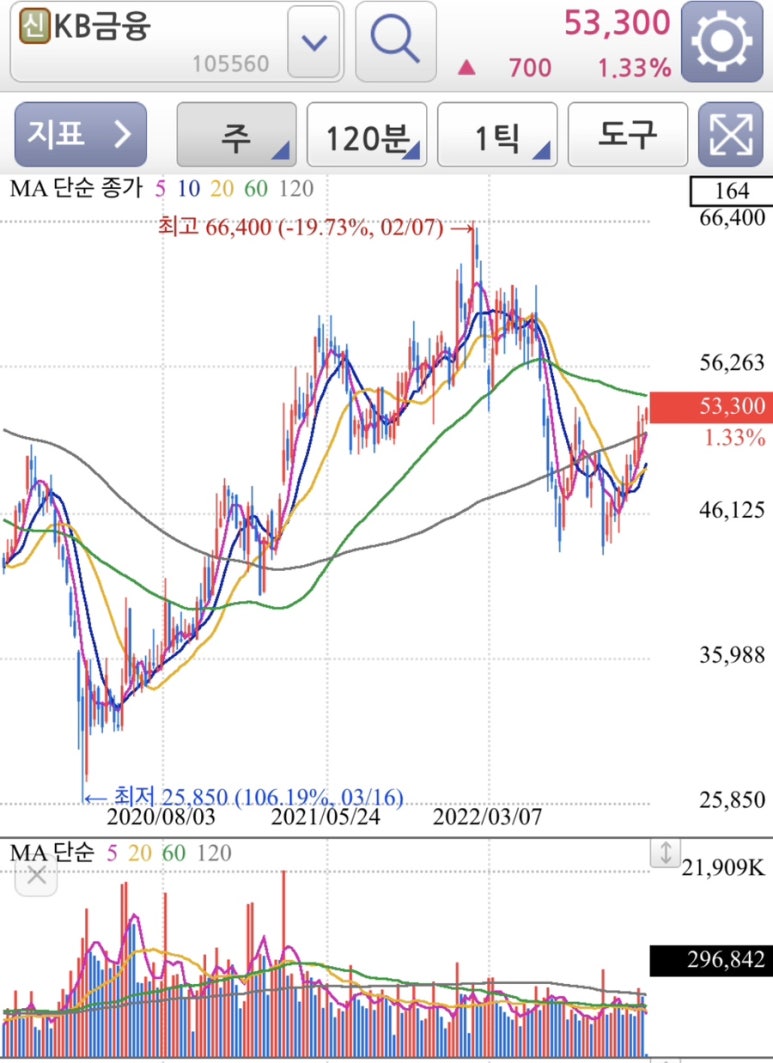
Task: Open the 1틱 tick interval dropdown
Action: [497, 134]
